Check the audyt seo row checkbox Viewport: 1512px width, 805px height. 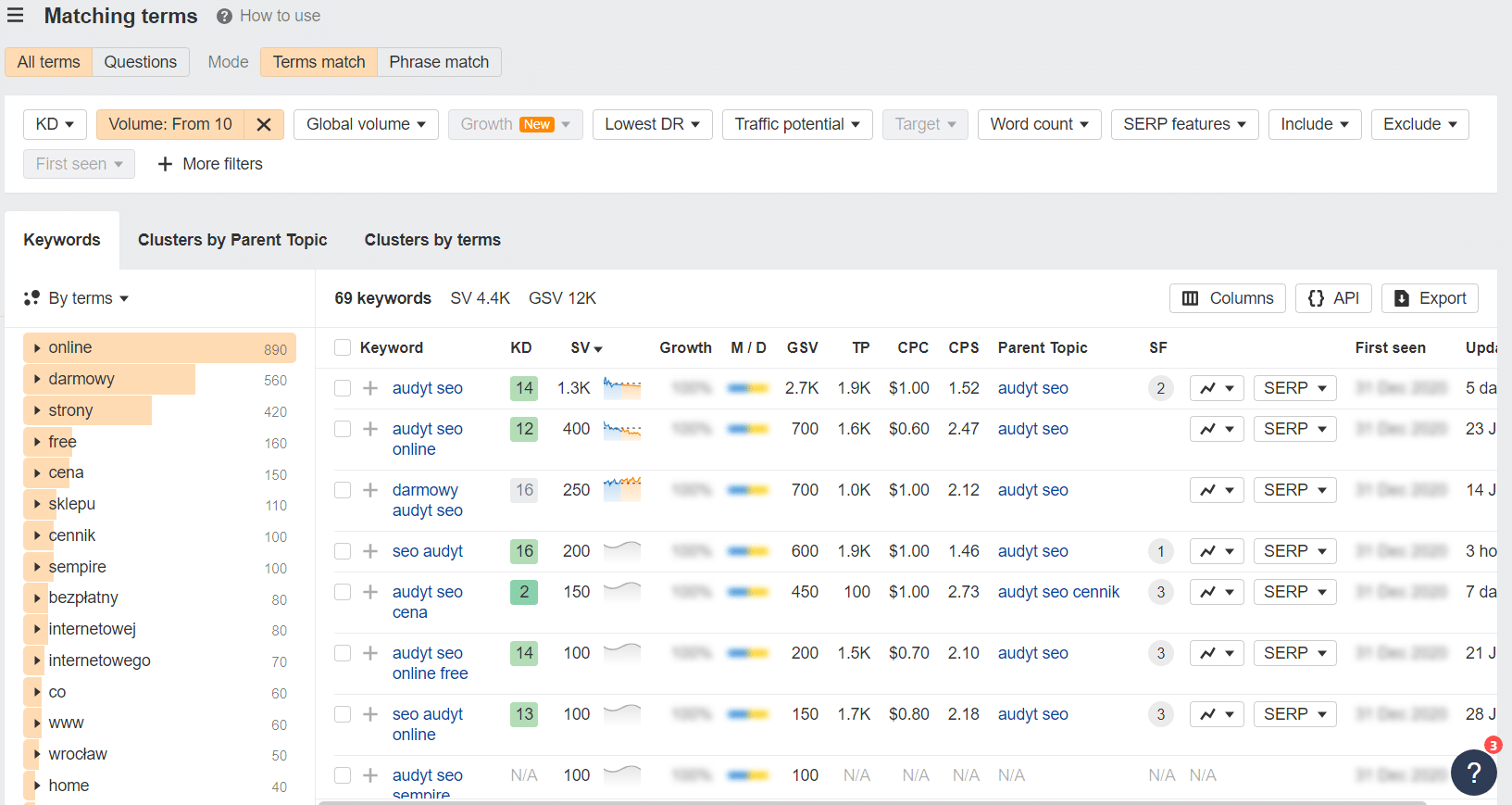tap(343, 388)
